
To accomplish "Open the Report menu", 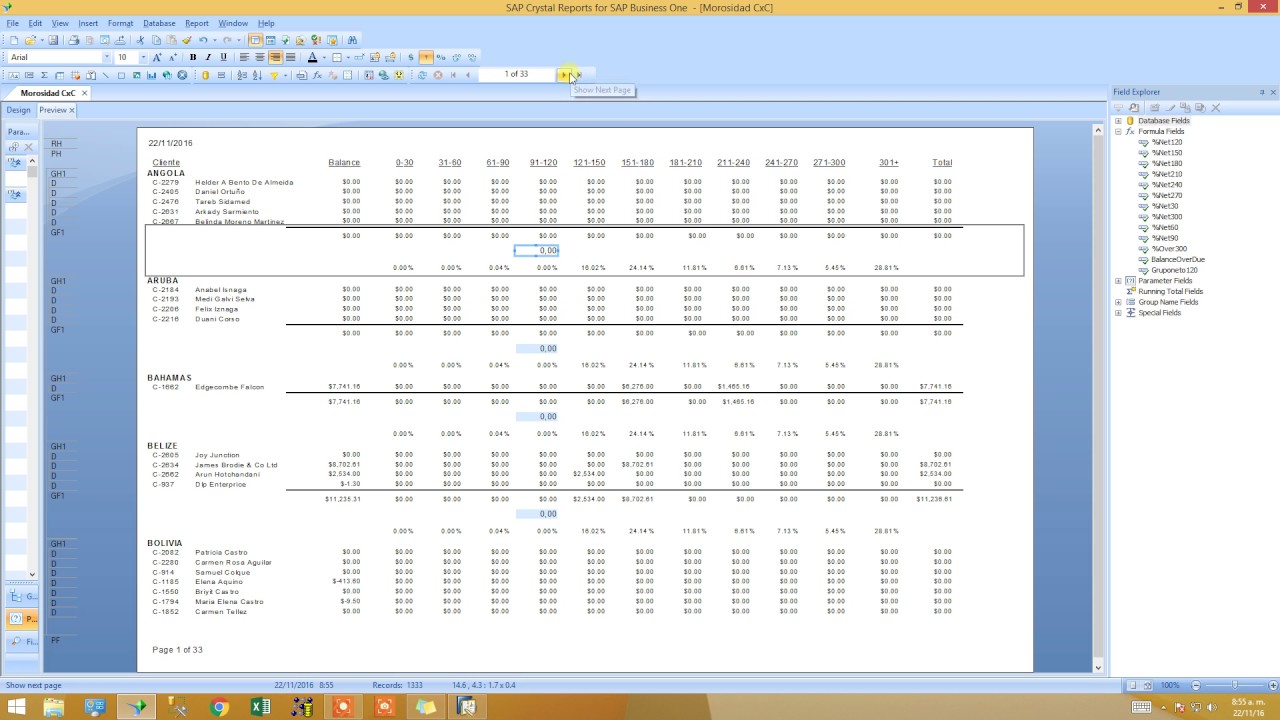I will coord(197,23).
